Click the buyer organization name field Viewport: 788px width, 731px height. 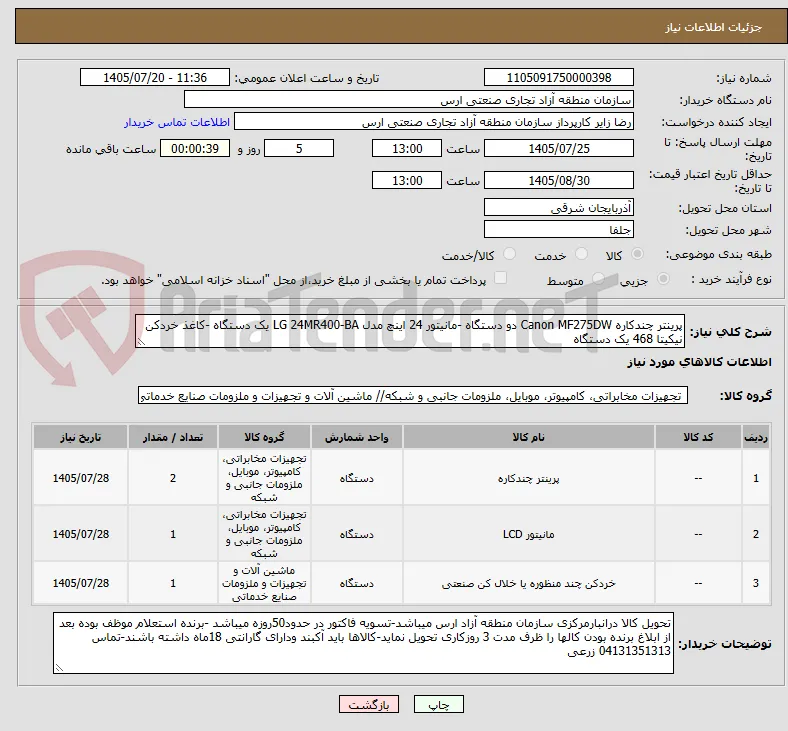click(x=409, y=99)
